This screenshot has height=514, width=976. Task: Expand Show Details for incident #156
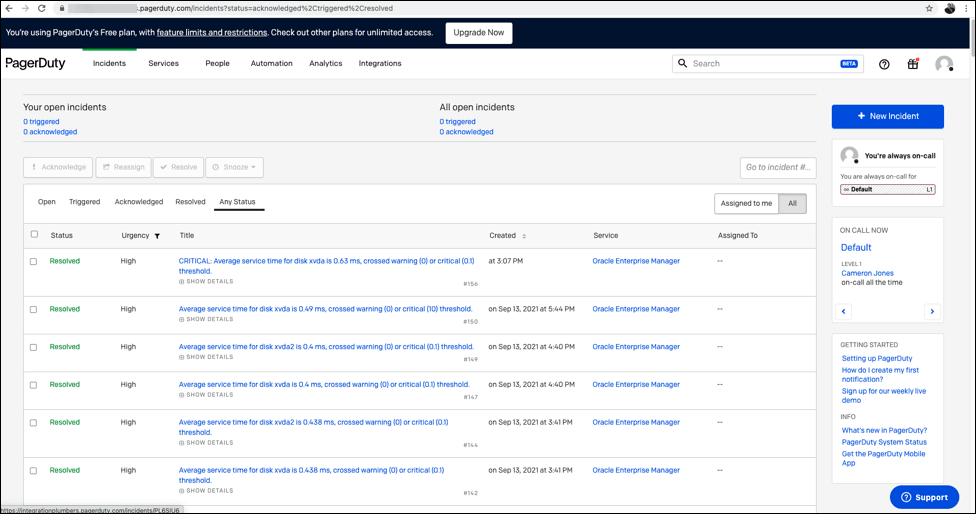[206, 281]
